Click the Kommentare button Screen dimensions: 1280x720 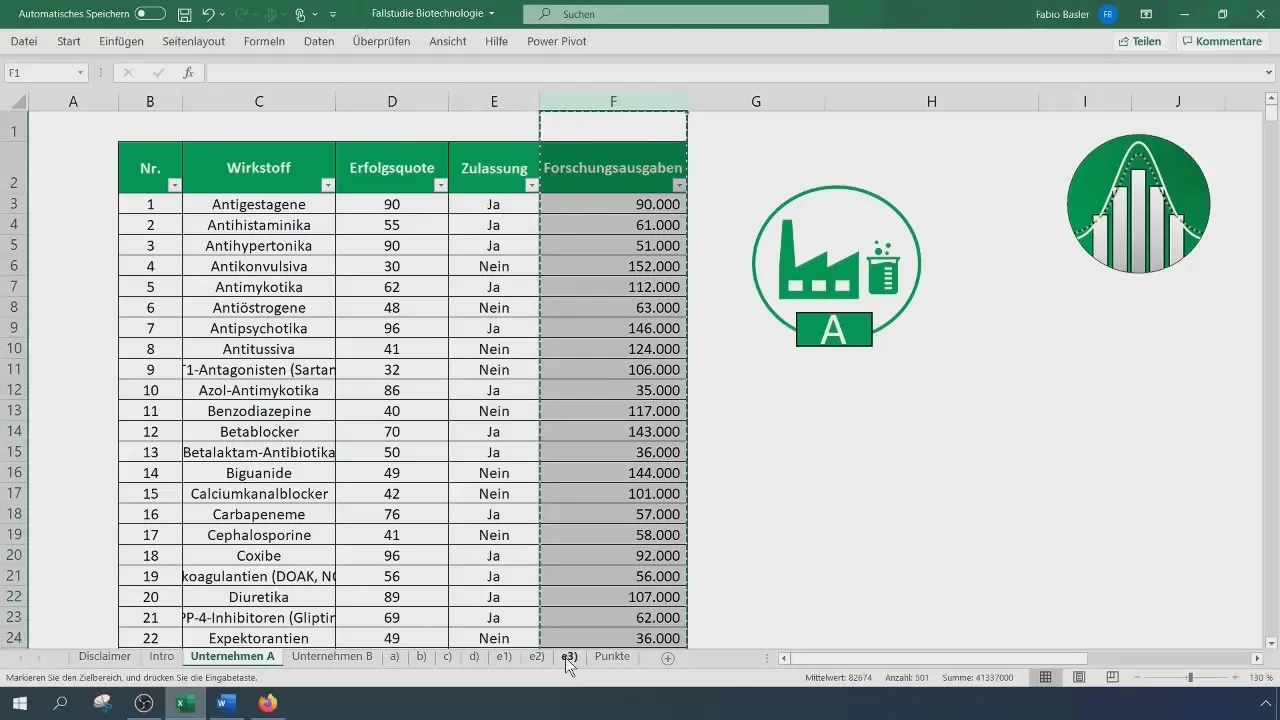1221,41
